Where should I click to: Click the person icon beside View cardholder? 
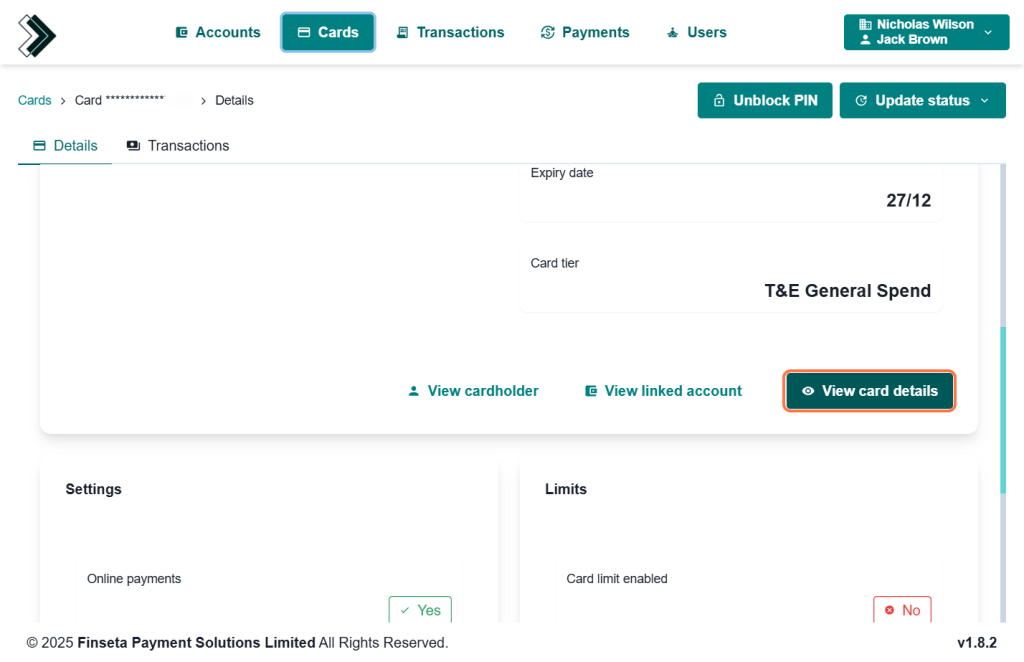414,391
